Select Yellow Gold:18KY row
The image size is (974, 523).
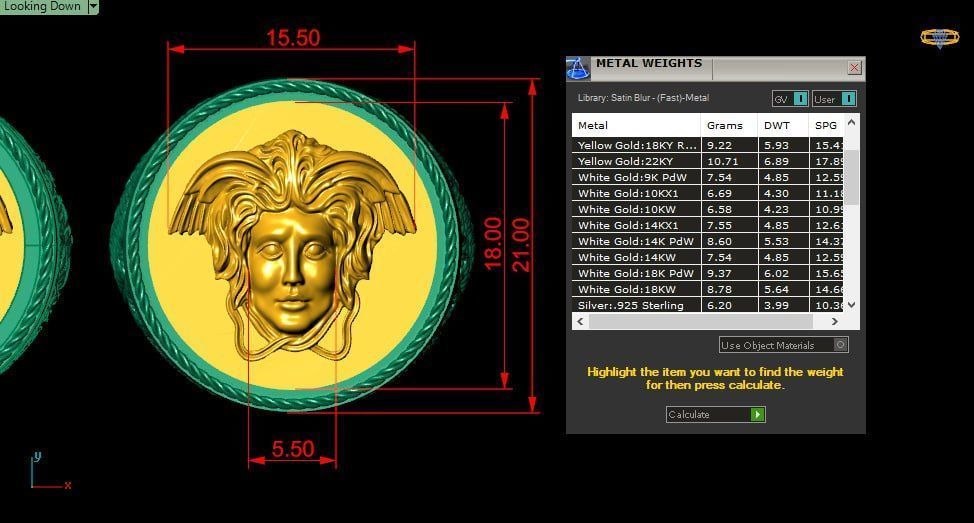point(708,145)
